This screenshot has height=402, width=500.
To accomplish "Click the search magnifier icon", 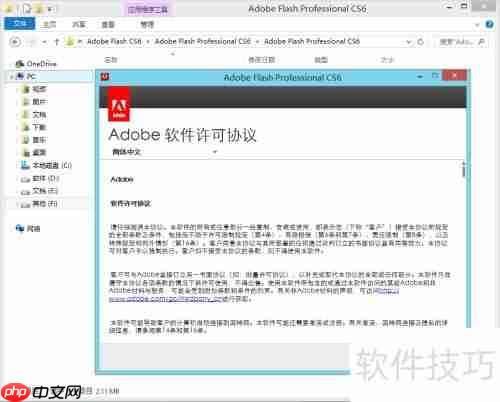I will 481,42.
